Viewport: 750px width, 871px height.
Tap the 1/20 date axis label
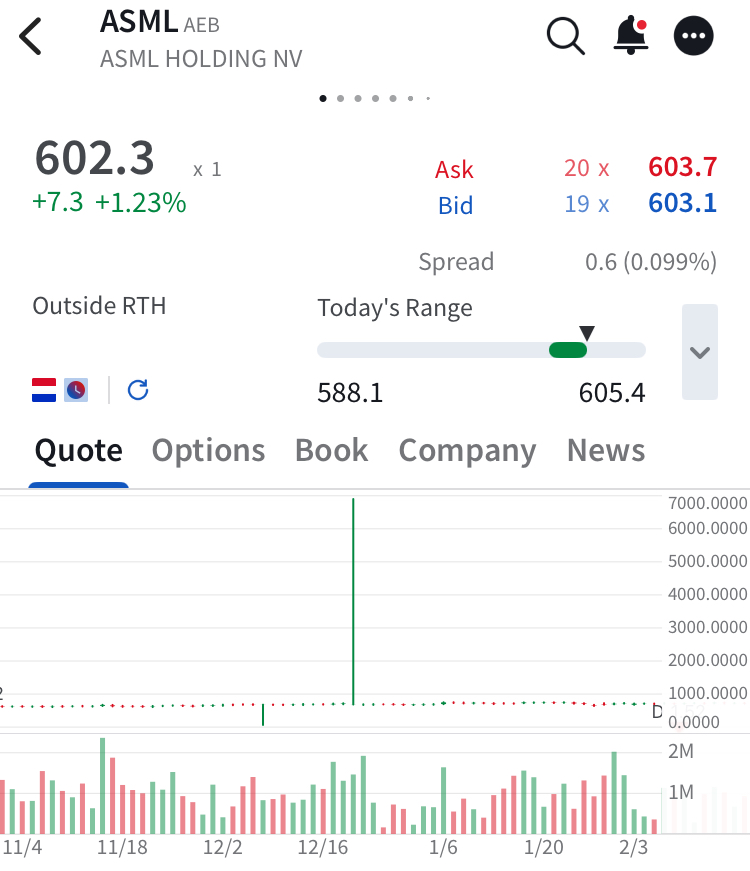tap(544, 848)
